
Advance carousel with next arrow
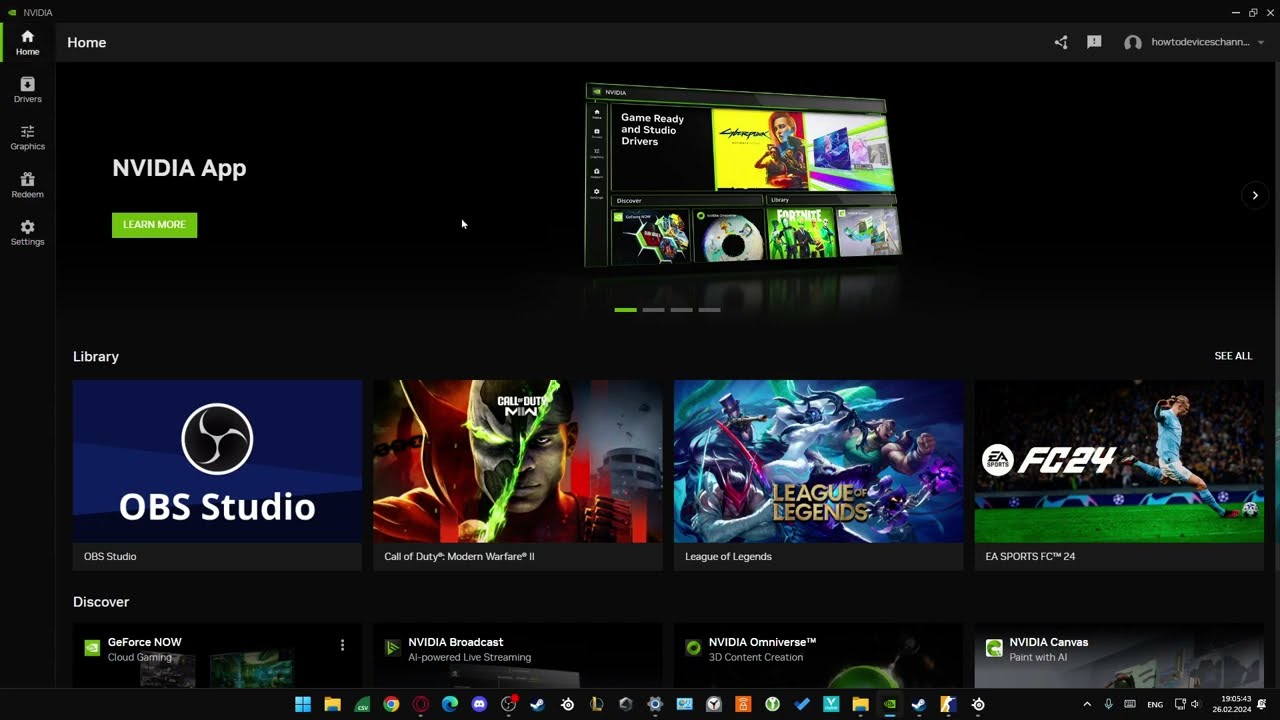click(x=1255, y=195)
